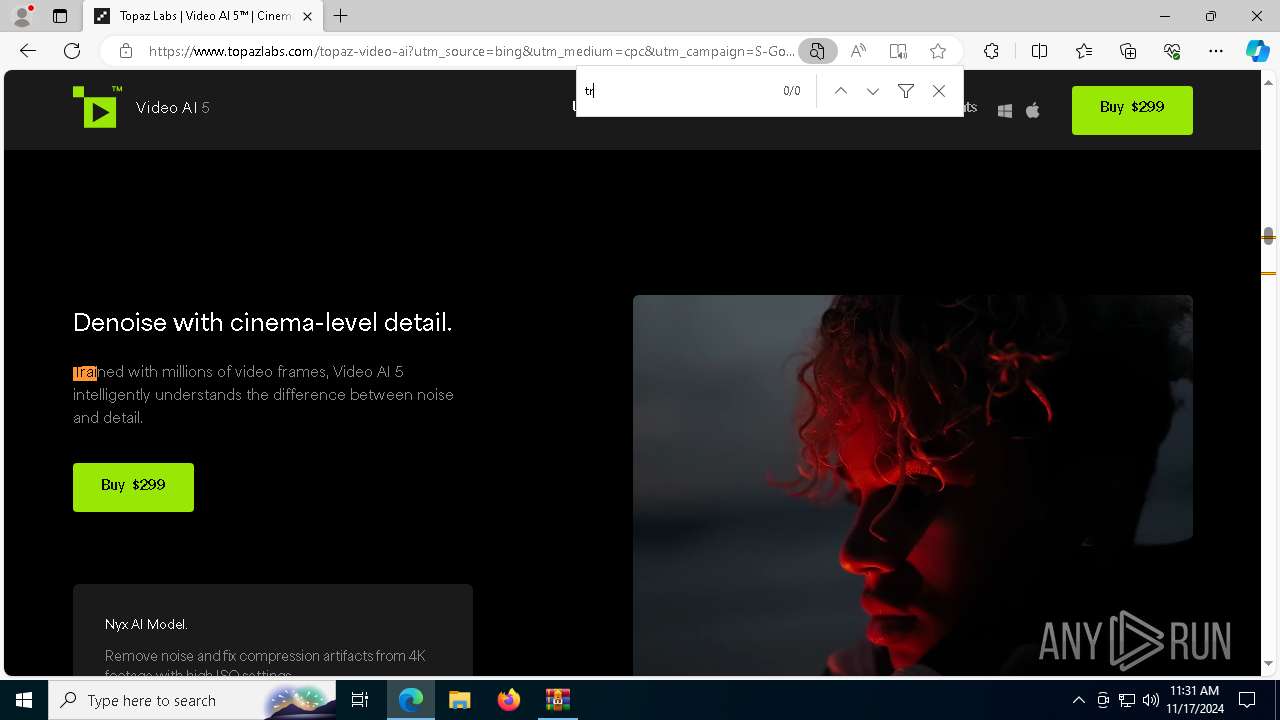Click the Edge profile avatar icon
Viewport: 1280px width, 720px height.
pos(21,16)
